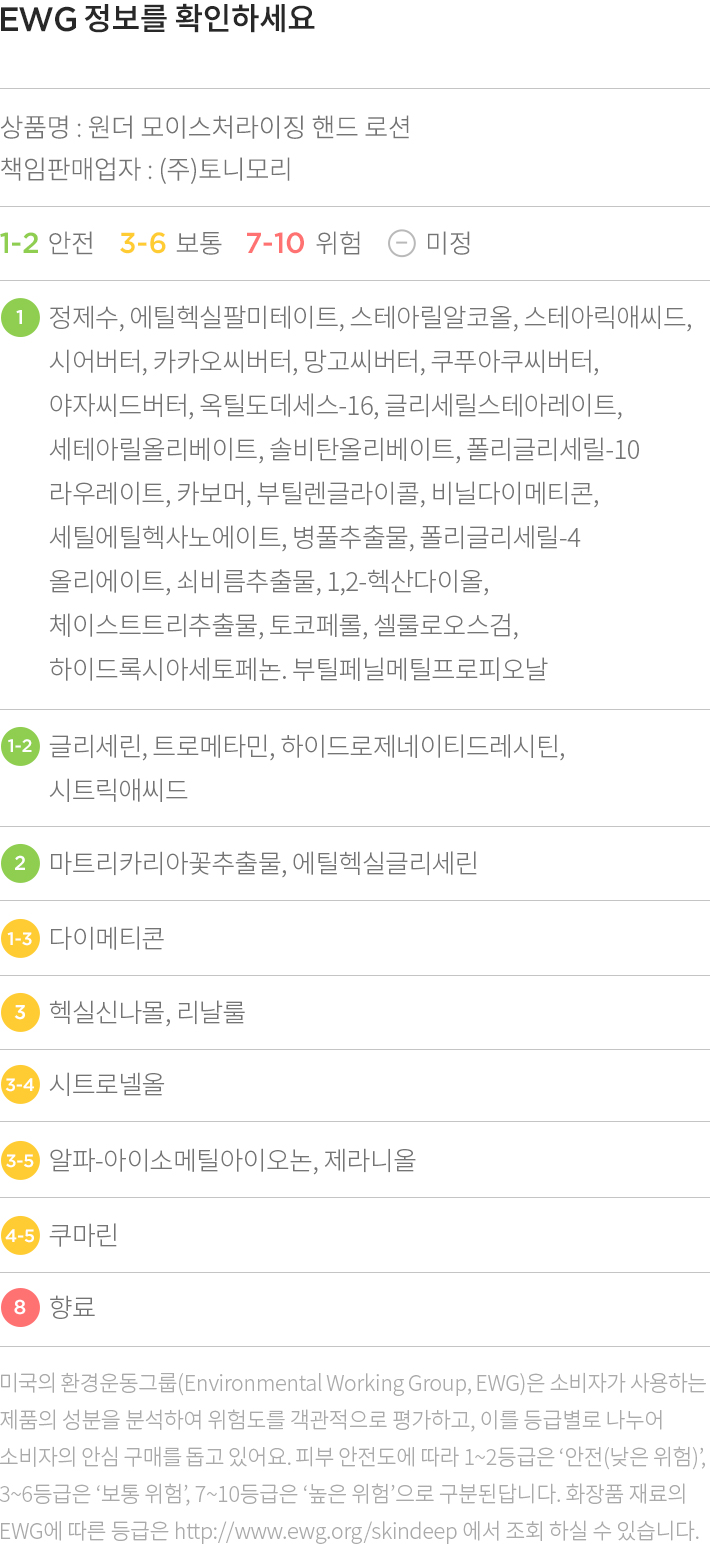Click the red 7-10 위험 legend label

point(303,243)
